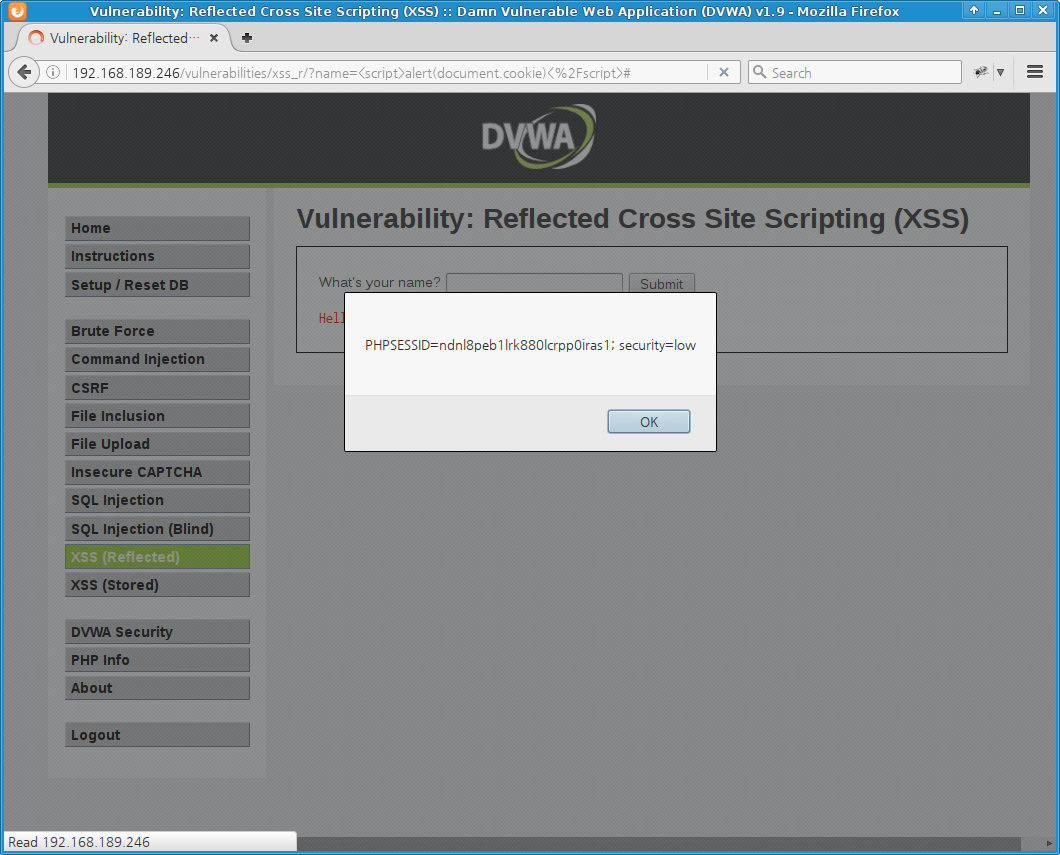
Task: Select the Vulnerability: Reflected tab
Action: [122, 38]
